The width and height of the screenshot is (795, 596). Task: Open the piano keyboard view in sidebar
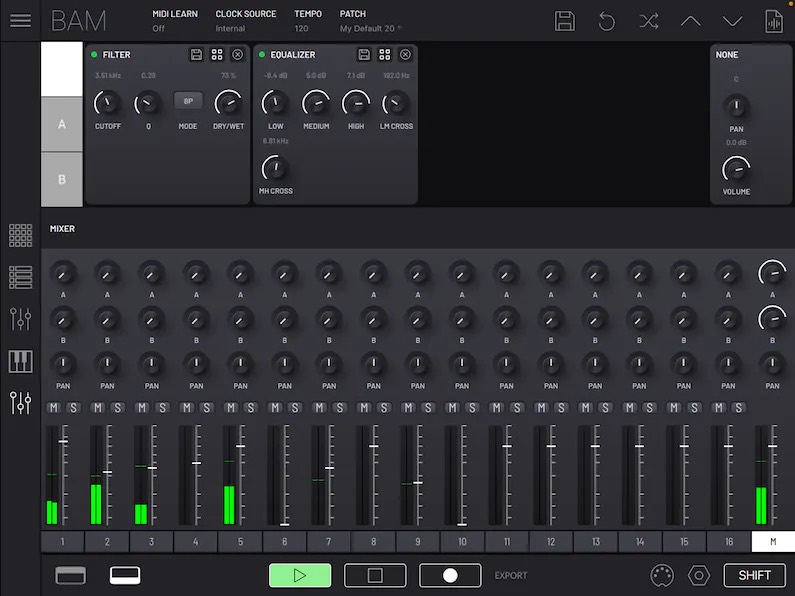pos(20,361)
